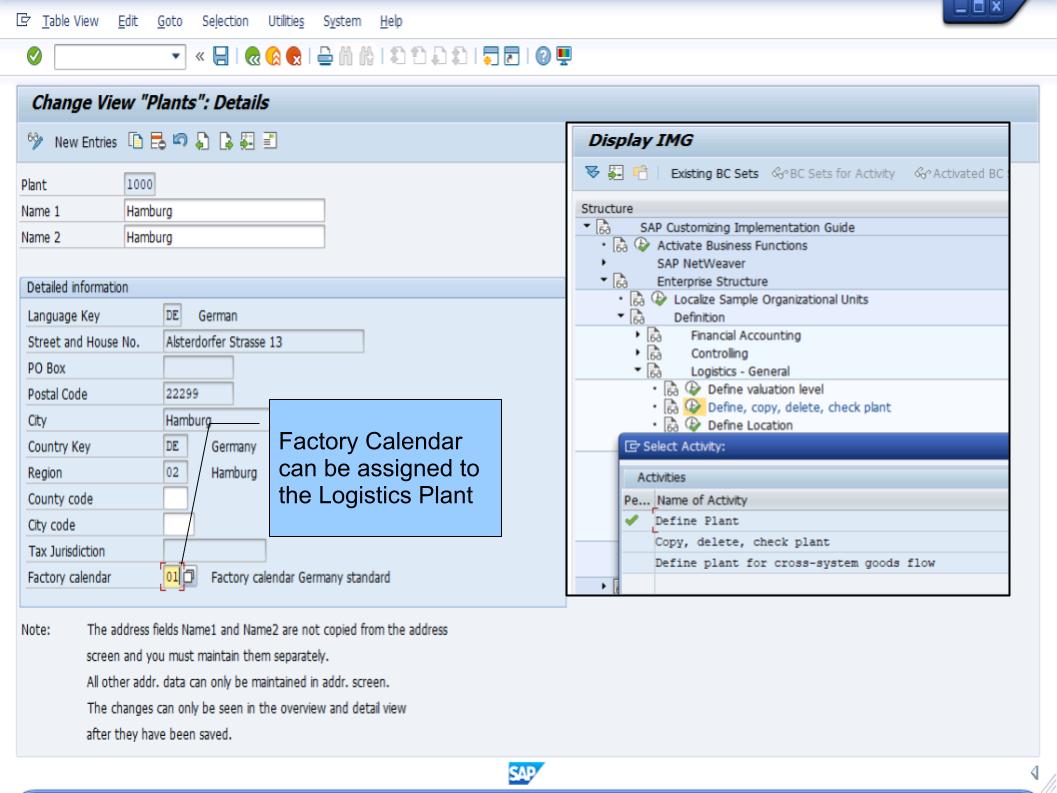This screenshot has height=793, width=1057.
Task: Click the Find Next binoculars icon
Action: (367, 56)
